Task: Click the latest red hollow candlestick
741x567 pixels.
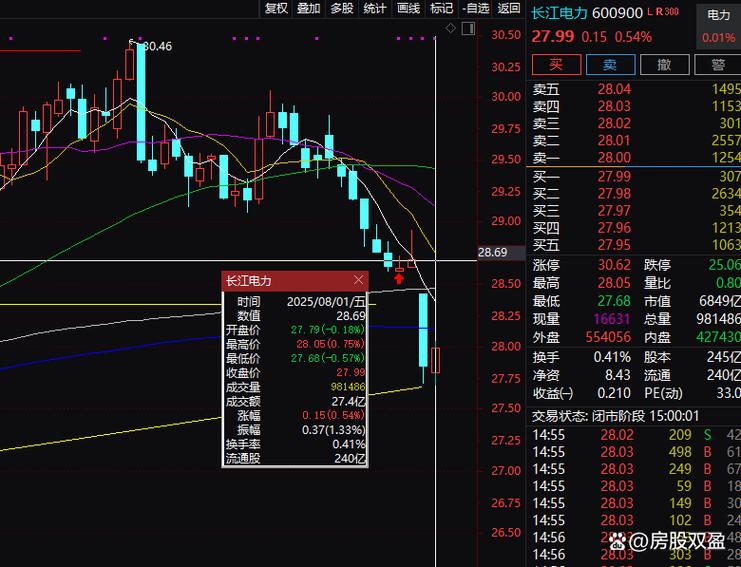Action: [x=435, y=361]
